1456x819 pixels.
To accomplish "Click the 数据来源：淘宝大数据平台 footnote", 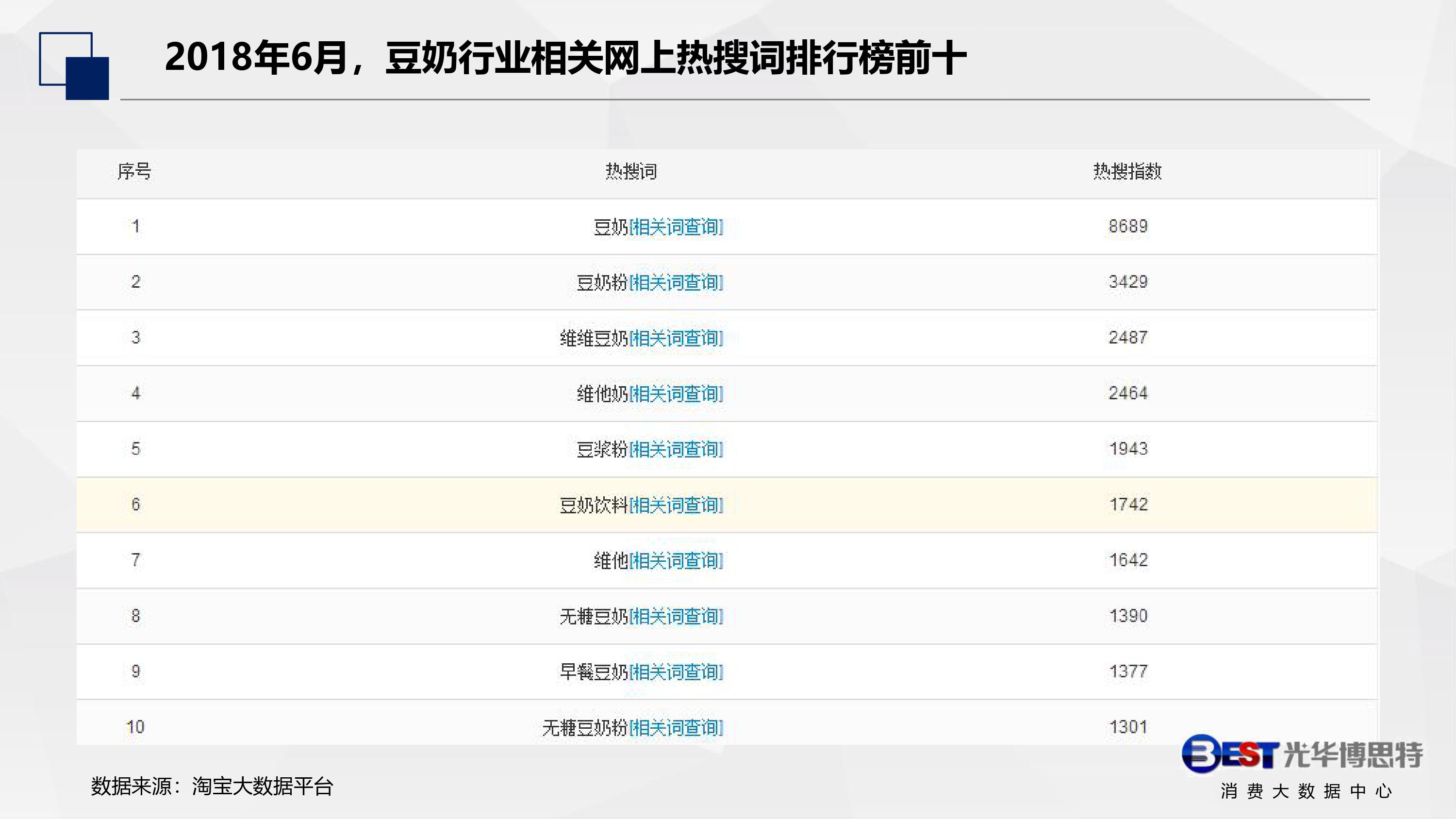I will point(212,786).
